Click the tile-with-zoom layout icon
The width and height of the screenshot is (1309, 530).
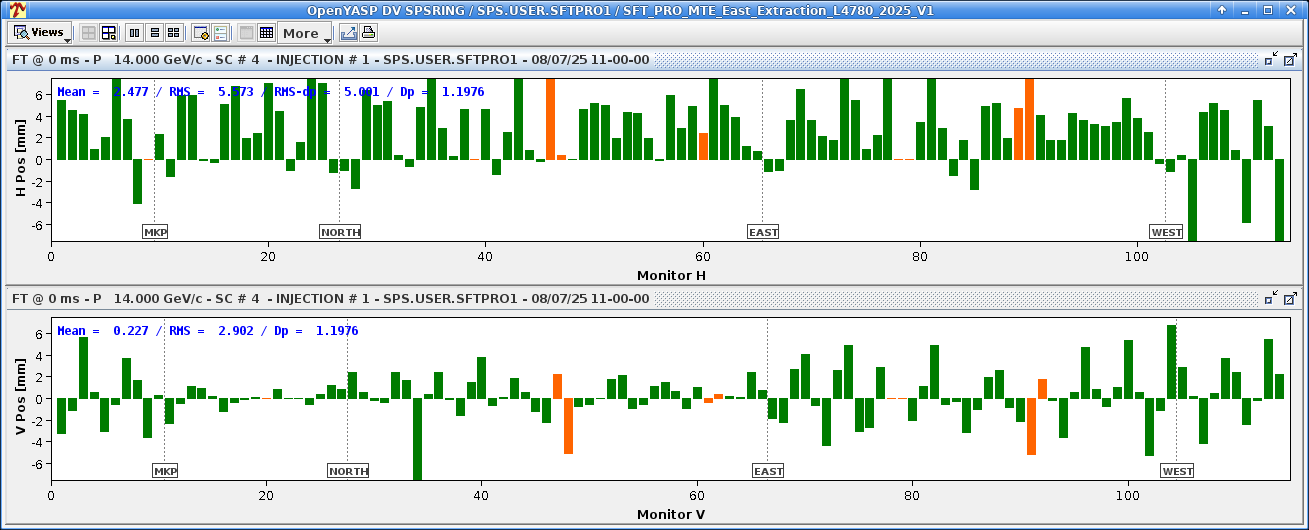(x=108, y=33)
